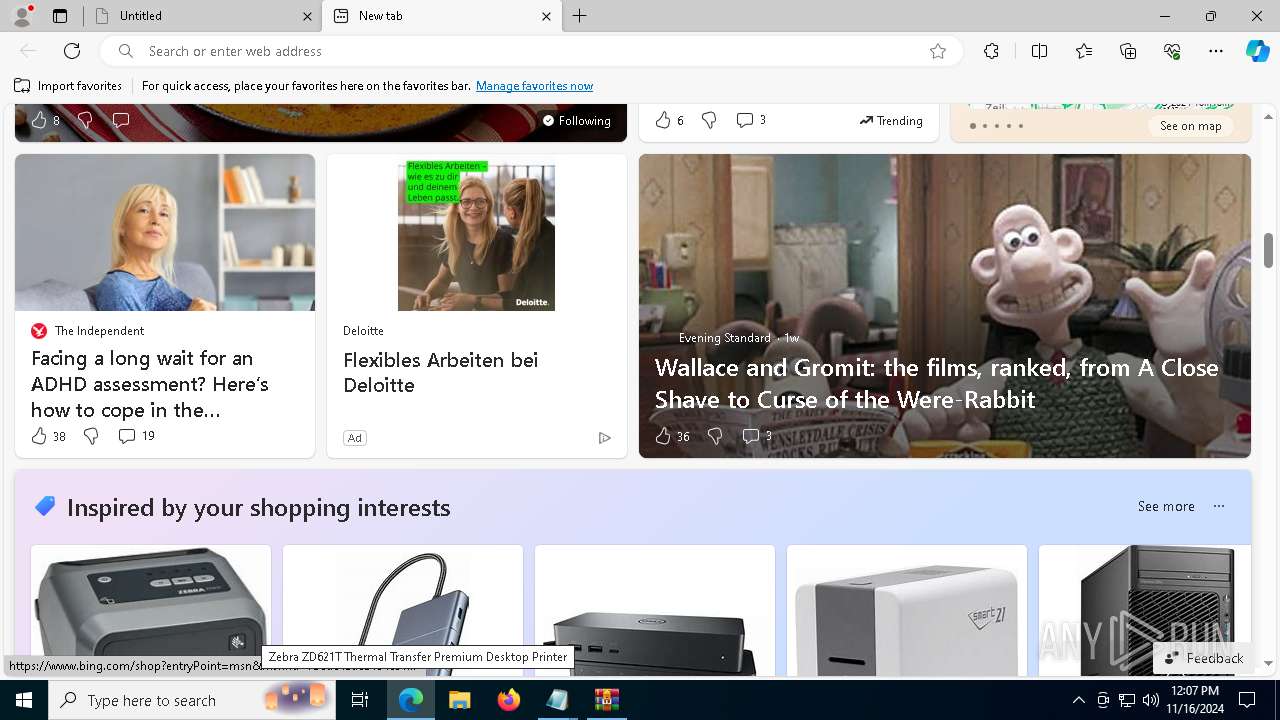Open the taskbar clock showing 12:07 PM

pyautogui.click(x=1193, y=700)
